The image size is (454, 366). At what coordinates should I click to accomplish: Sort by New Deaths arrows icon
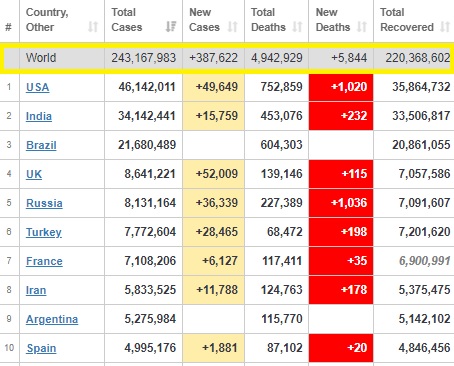pos(362,27)
